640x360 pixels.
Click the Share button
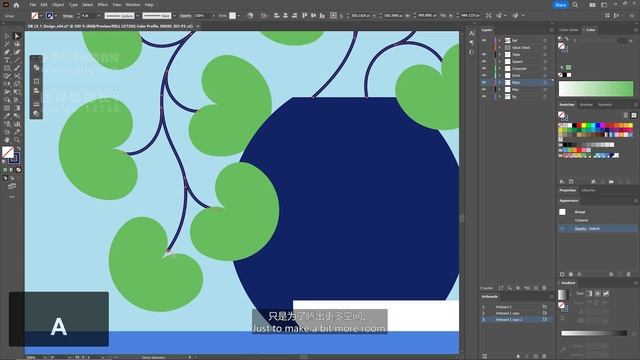tap(560, 5)
